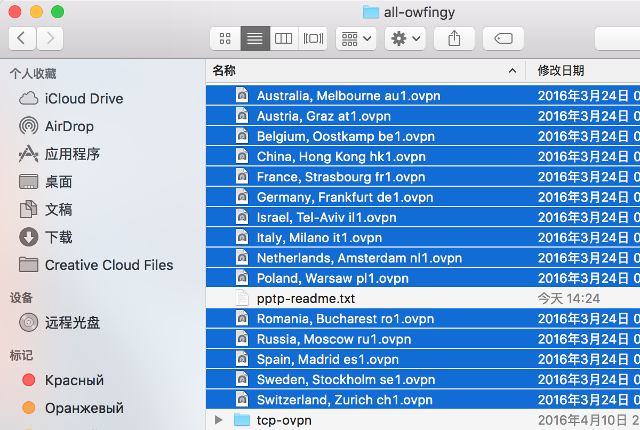Select the red Красный tag

[x=74, y=380]
